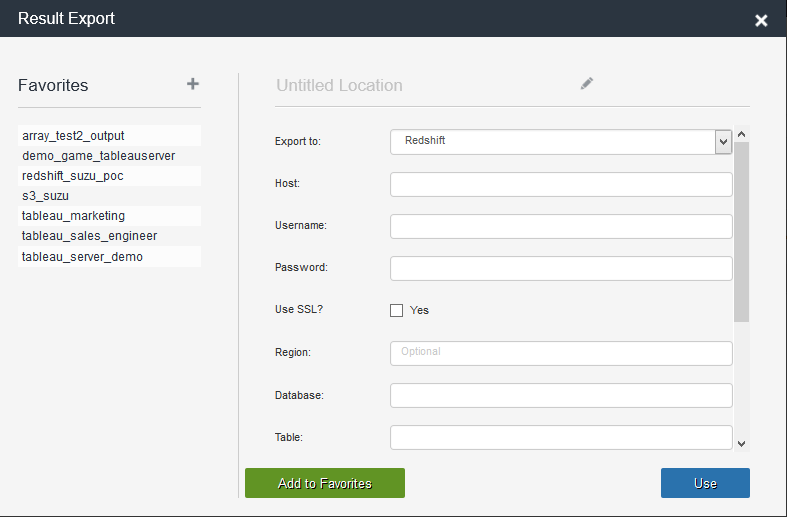The image size is (787, 517).
Task: Click the scrollbar down arrow
Action: click(x=741, y=444)
